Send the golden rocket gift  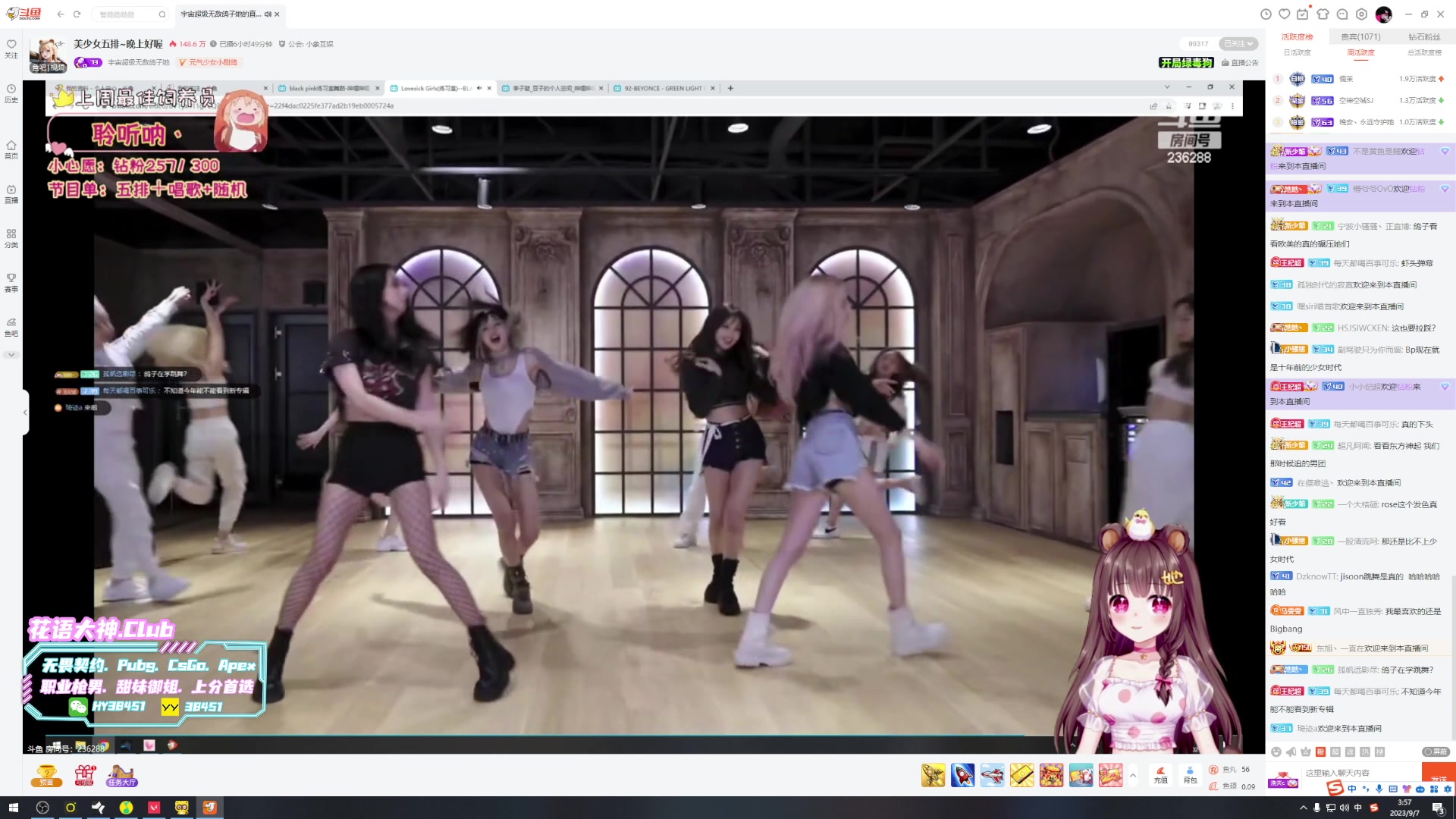933,775
